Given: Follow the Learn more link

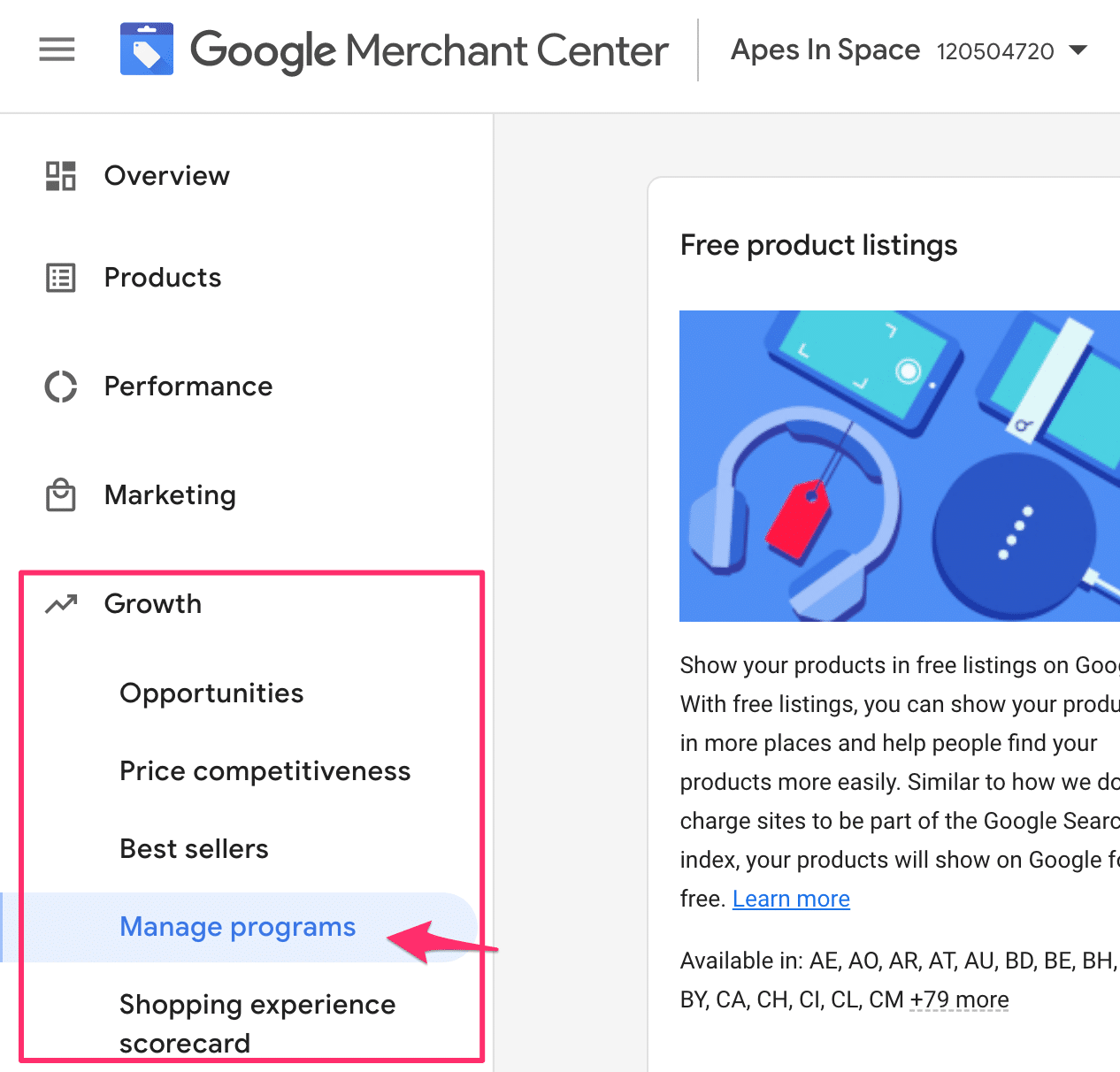Looking at the screenshot, I should [791, 899].
